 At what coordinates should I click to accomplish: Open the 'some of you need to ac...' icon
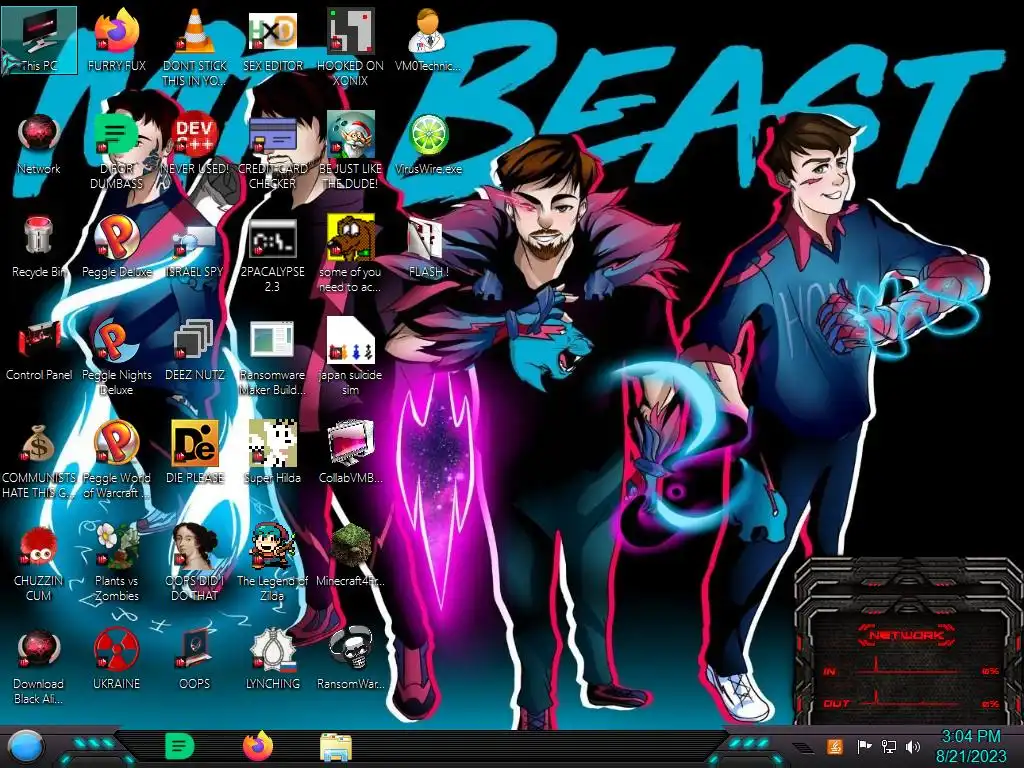click(350, 255)
